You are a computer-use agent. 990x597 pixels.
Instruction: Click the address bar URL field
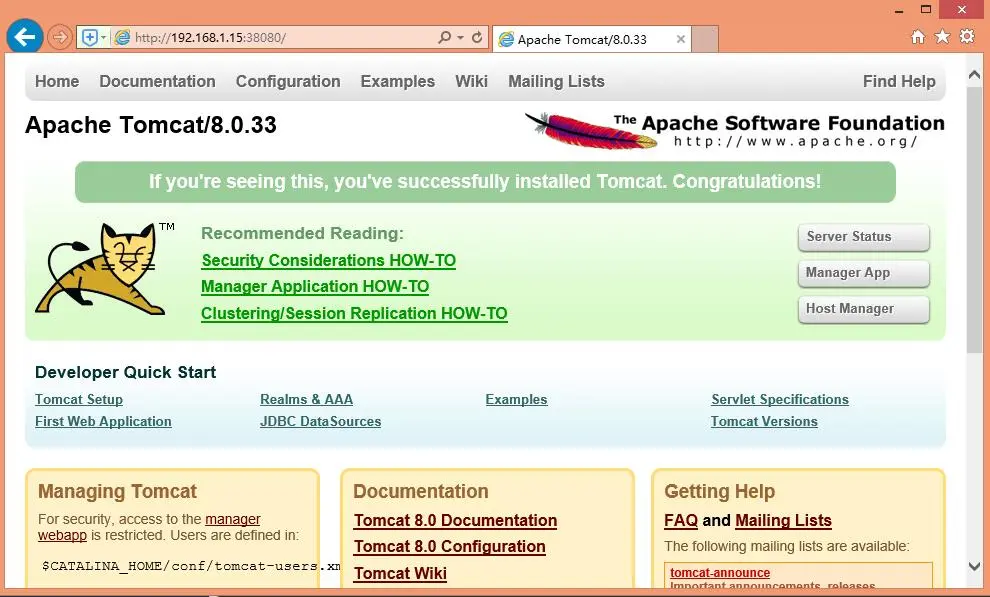tap(283, 38)
